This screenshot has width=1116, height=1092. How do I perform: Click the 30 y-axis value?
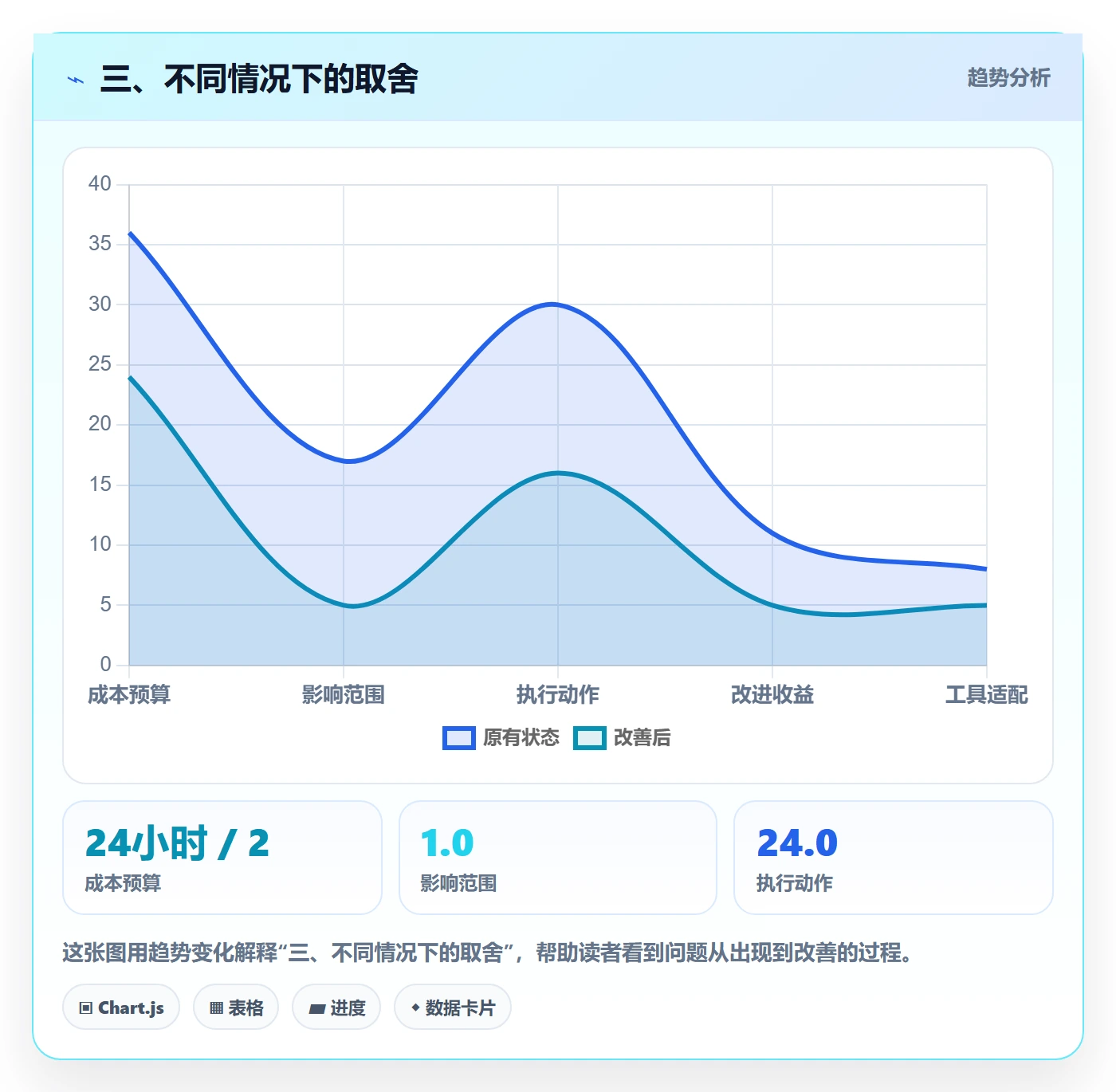[x=100, y=304]
